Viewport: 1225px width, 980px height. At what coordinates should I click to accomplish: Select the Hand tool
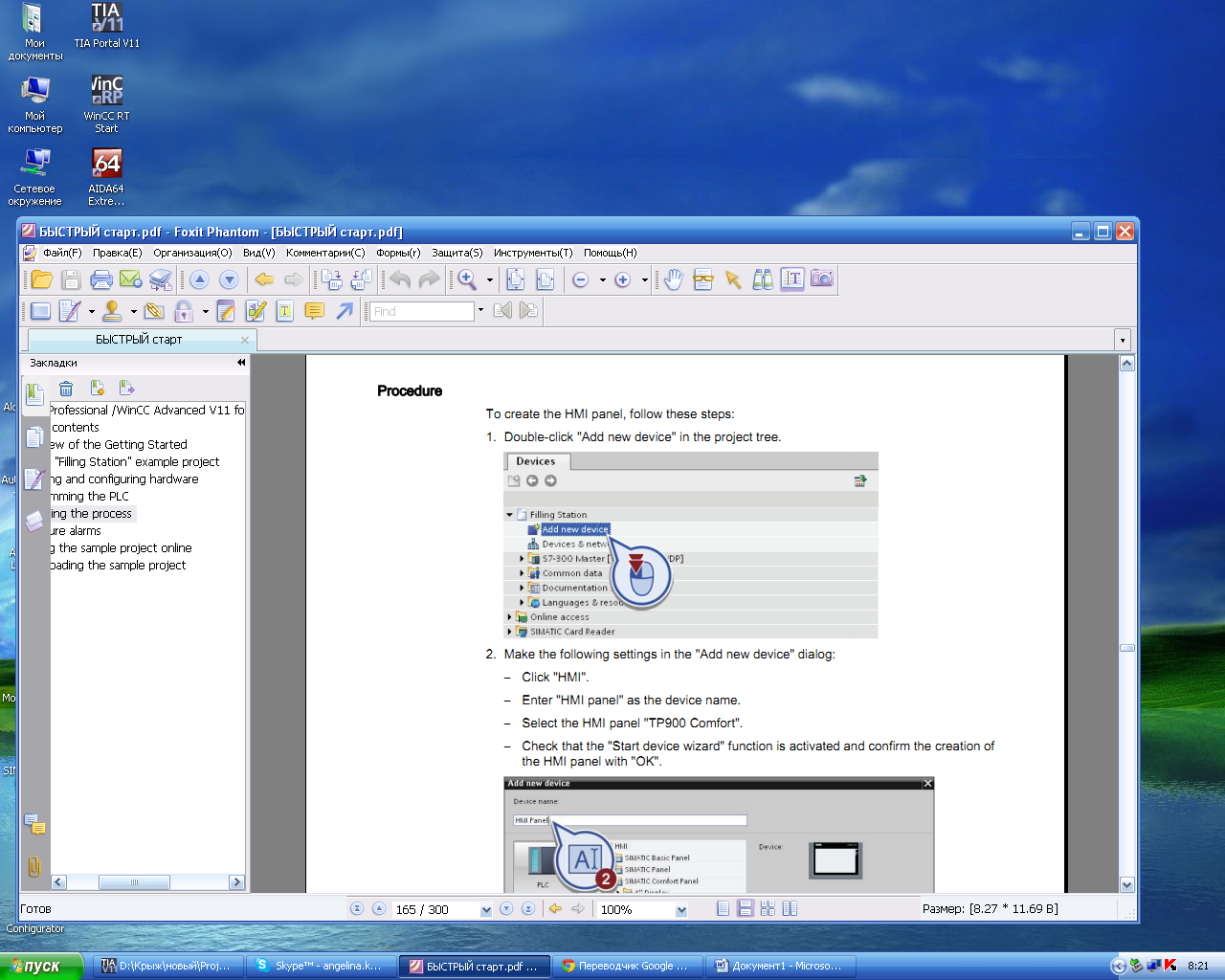[x=674, y=279]
